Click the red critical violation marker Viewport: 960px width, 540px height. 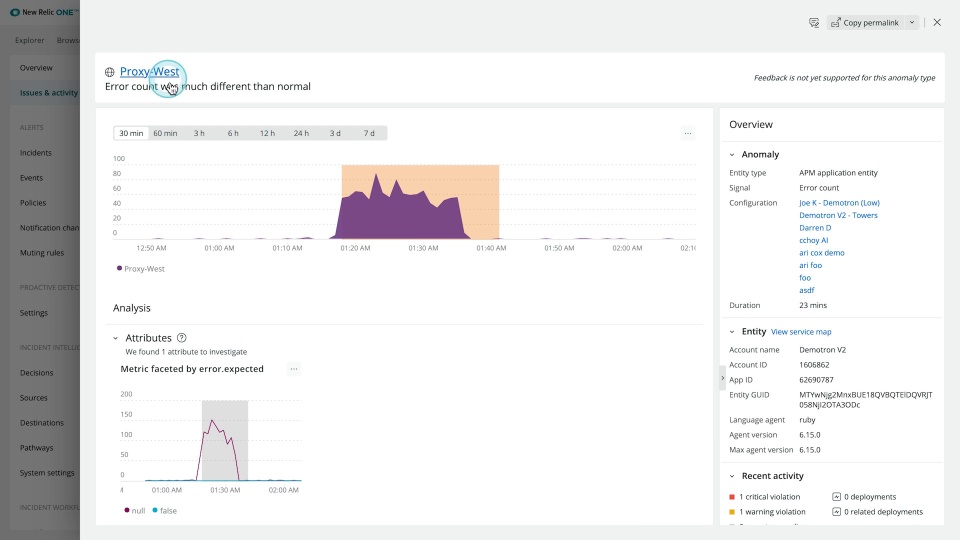(732, 497)
